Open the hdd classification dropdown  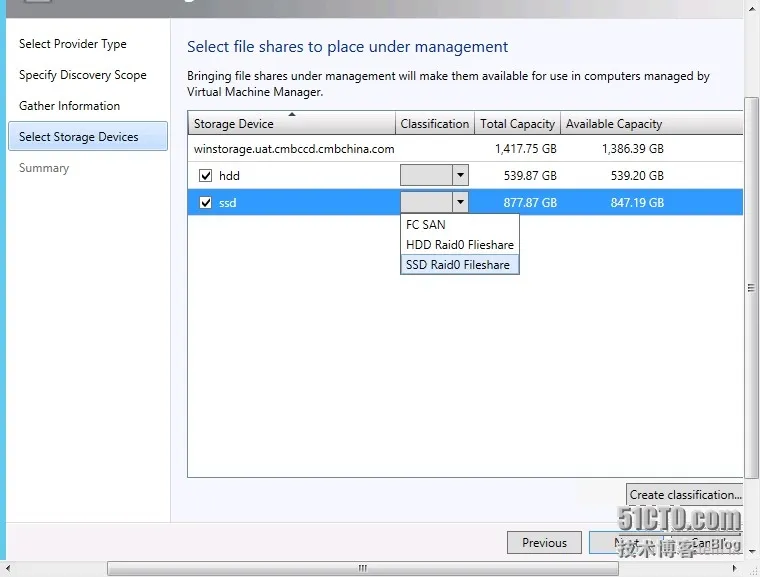point(460,175)
